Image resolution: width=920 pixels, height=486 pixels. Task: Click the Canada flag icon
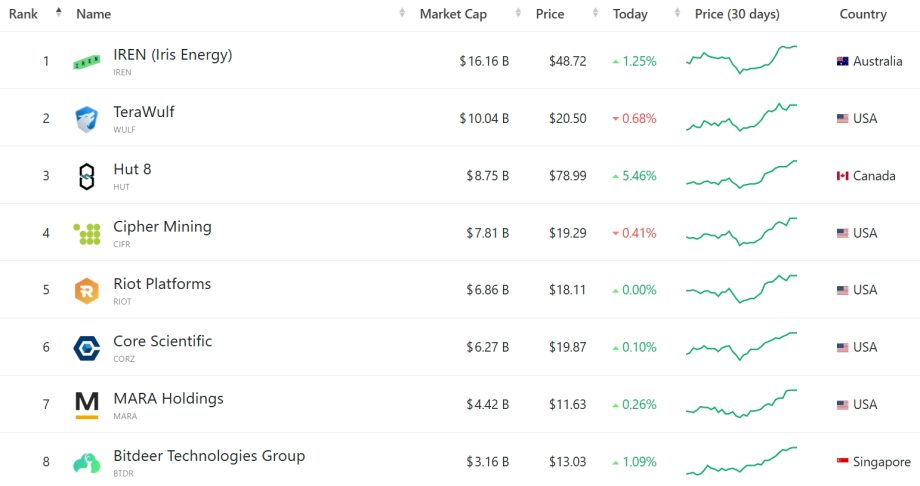click(843, 176)
